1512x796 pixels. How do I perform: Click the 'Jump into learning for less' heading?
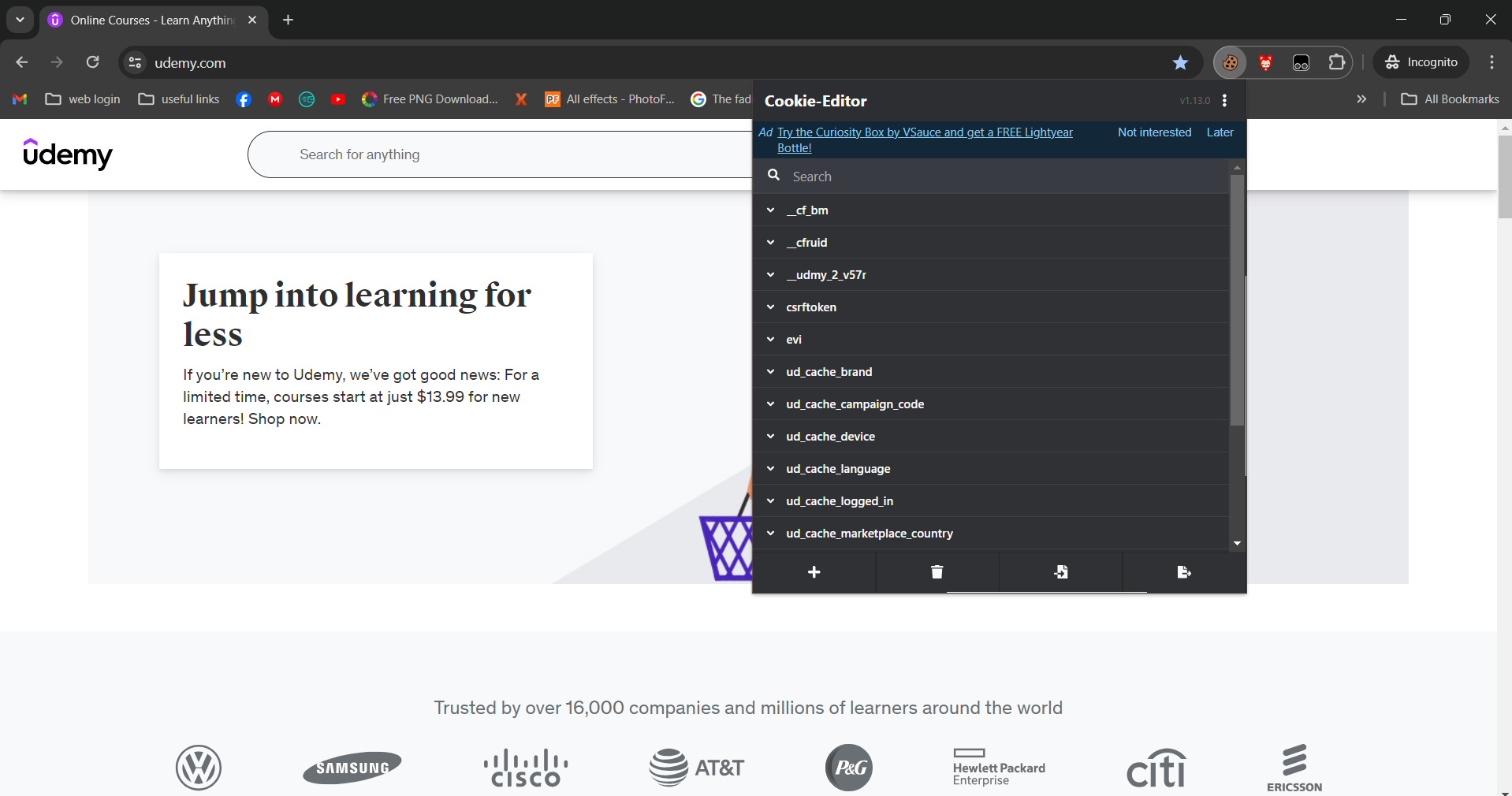[357, 314]
